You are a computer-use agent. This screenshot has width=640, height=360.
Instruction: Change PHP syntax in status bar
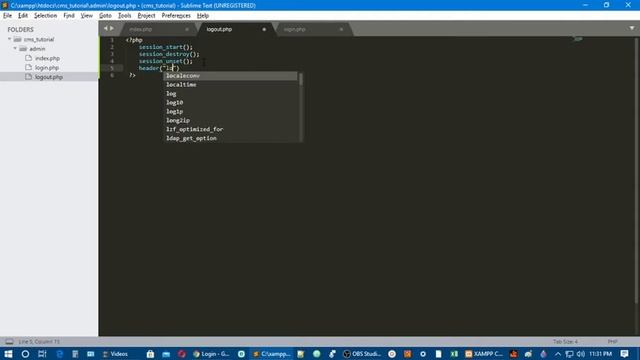point(612,342)
